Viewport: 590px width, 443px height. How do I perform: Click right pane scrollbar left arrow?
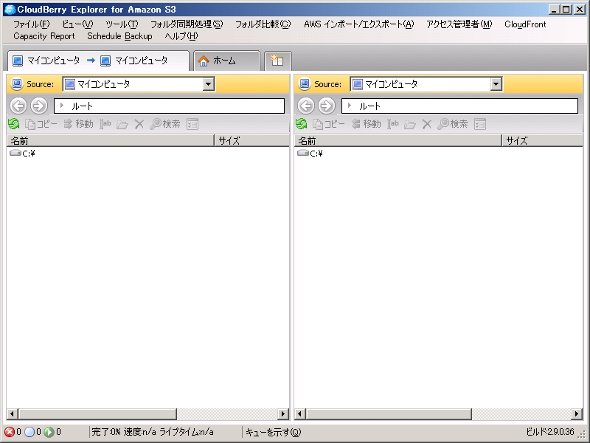300,414
